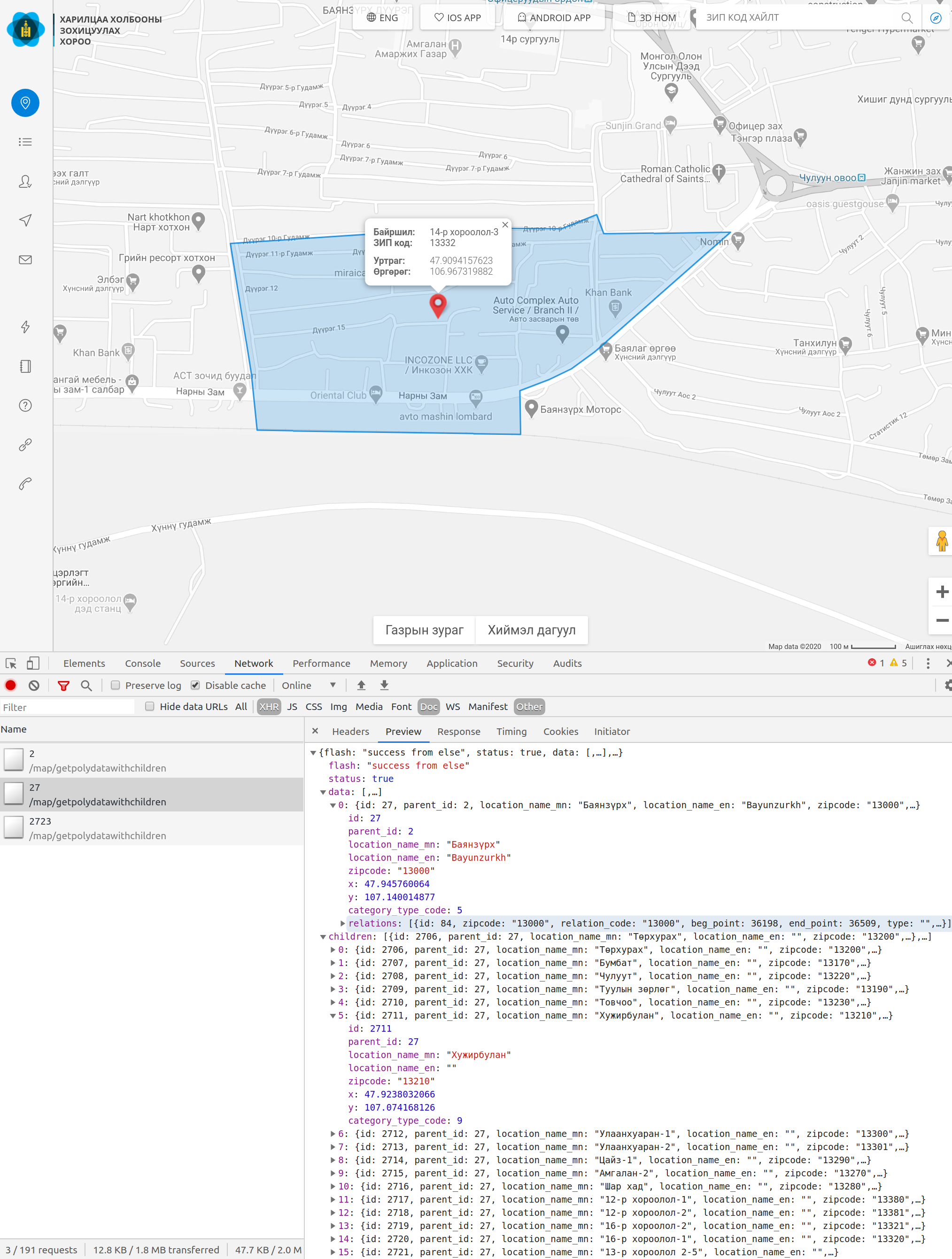Enable Preserve log checkbox
The image size is (952, 1259).
(x=116, y=685)
